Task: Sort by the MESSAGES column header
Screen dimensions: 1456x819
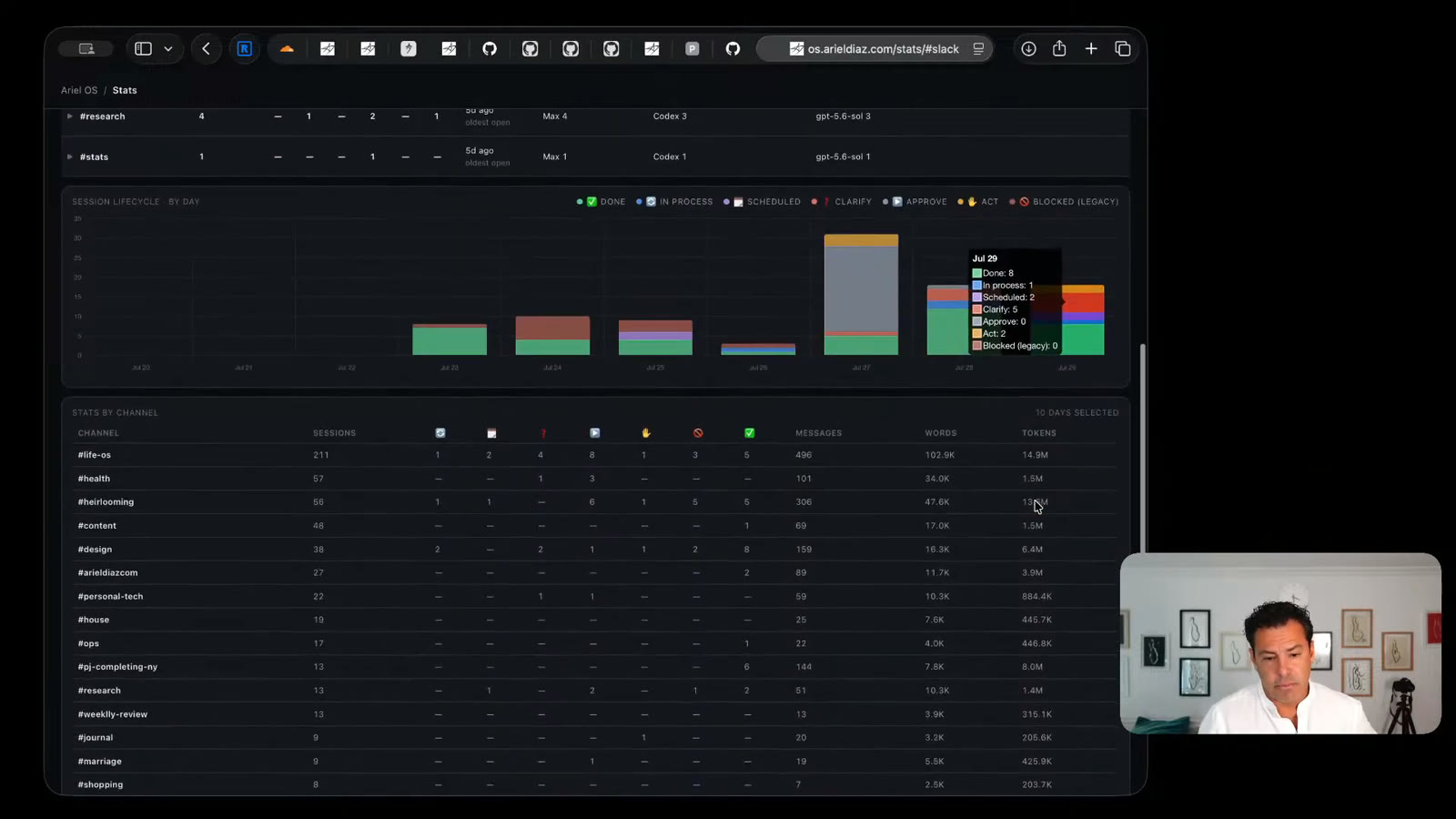Action: pyautogui.click(x=818, y=433)
